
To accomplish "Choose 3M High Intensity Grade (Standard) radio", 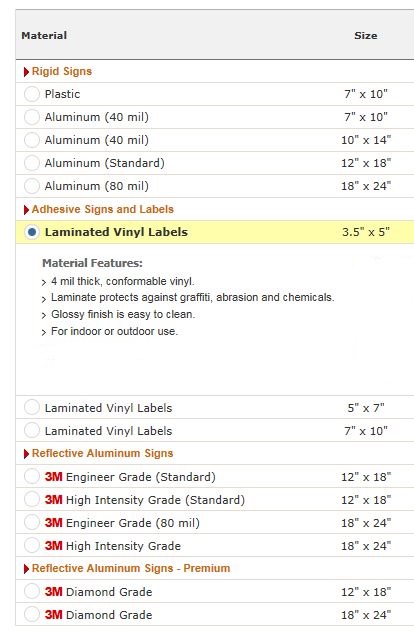I will 32,500.
